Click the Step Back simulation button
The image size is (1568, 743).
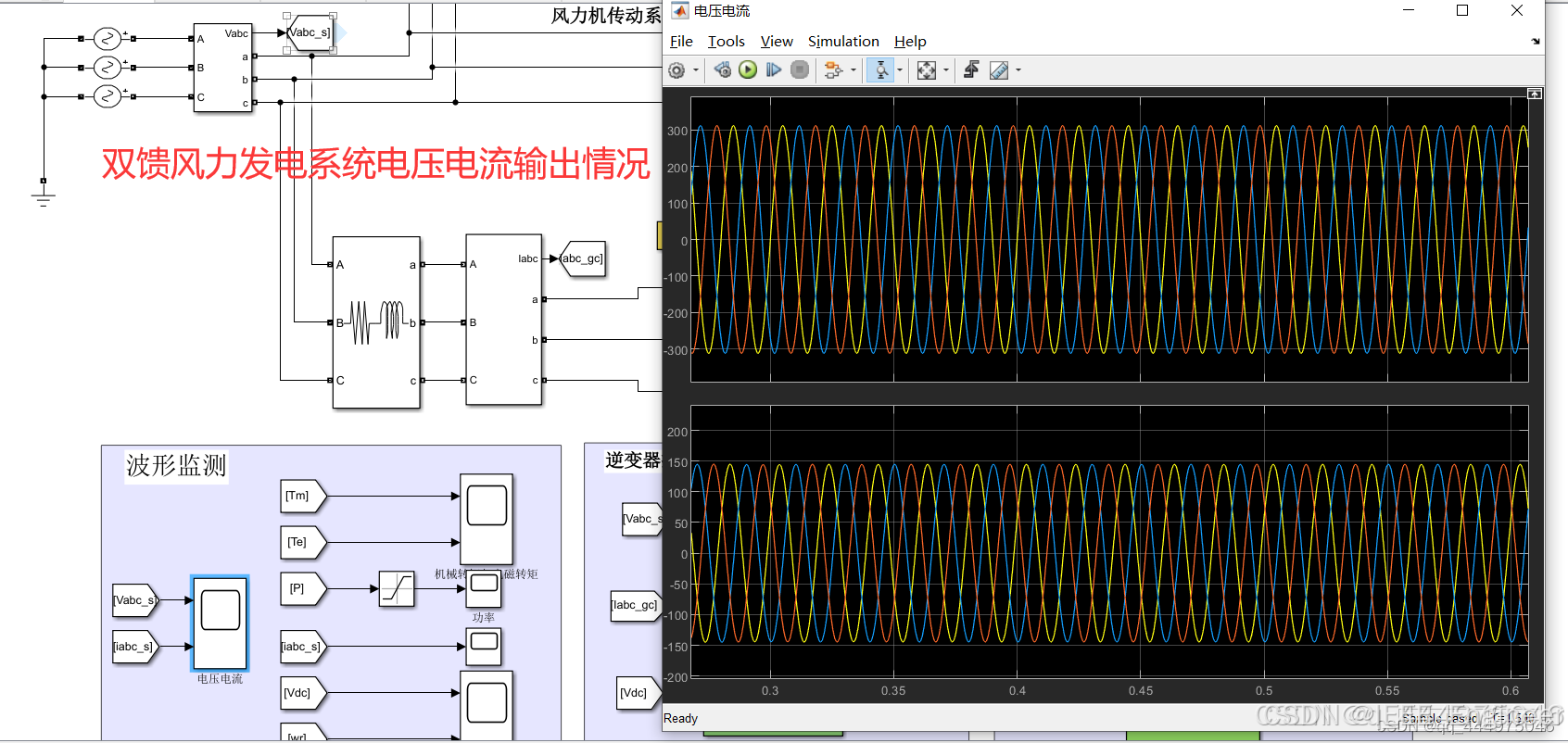tap(723, 70)
